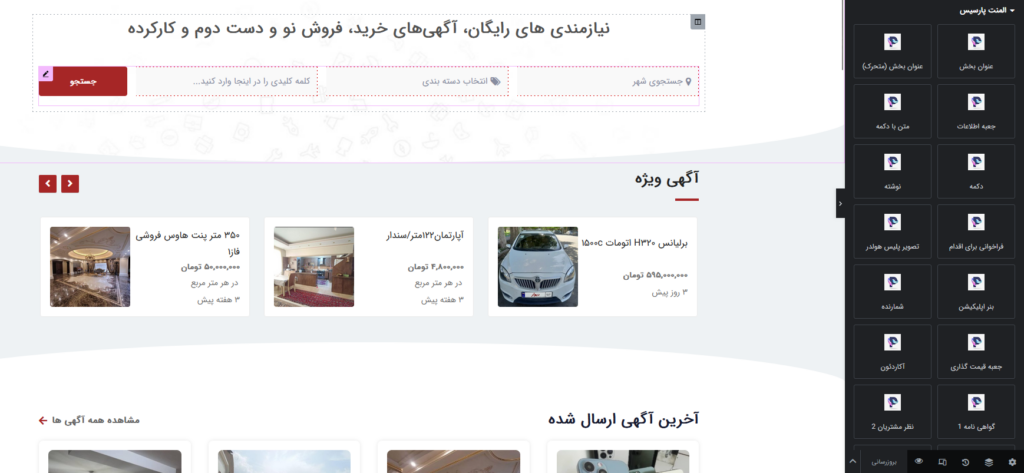Click the بروزرسانی update button

884,462
